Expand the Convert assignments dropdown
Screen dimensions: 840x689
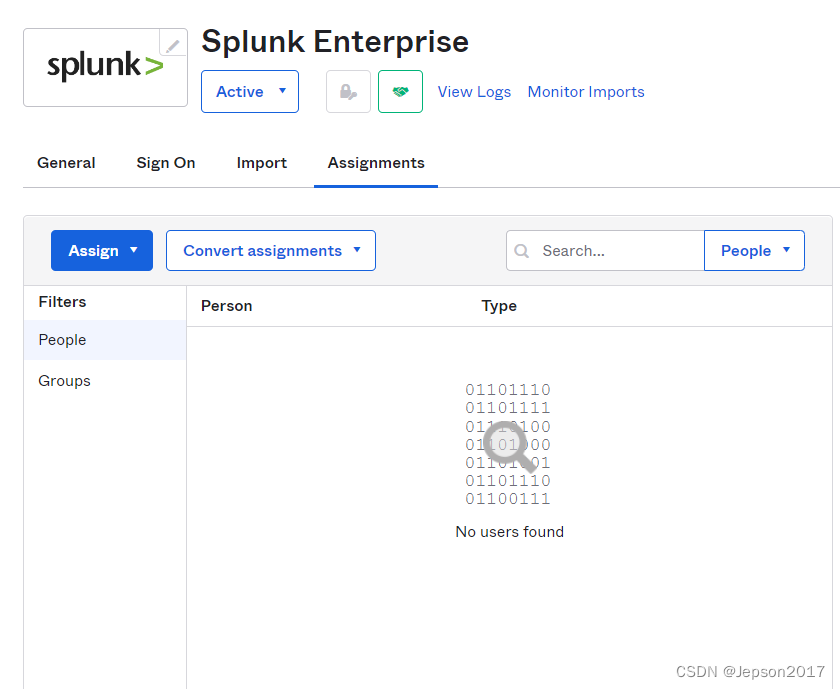point(271,251)
